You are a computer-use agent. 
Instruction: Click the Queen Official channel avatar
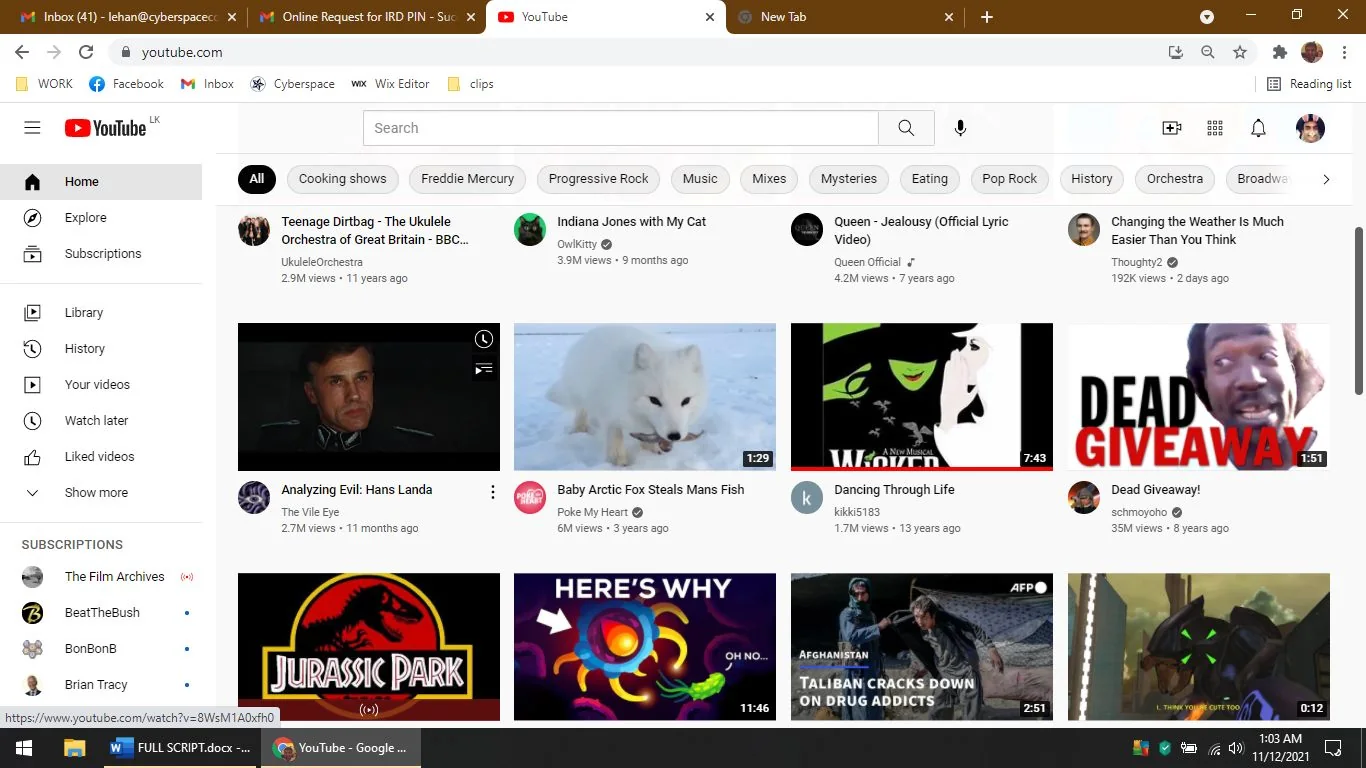807,230
